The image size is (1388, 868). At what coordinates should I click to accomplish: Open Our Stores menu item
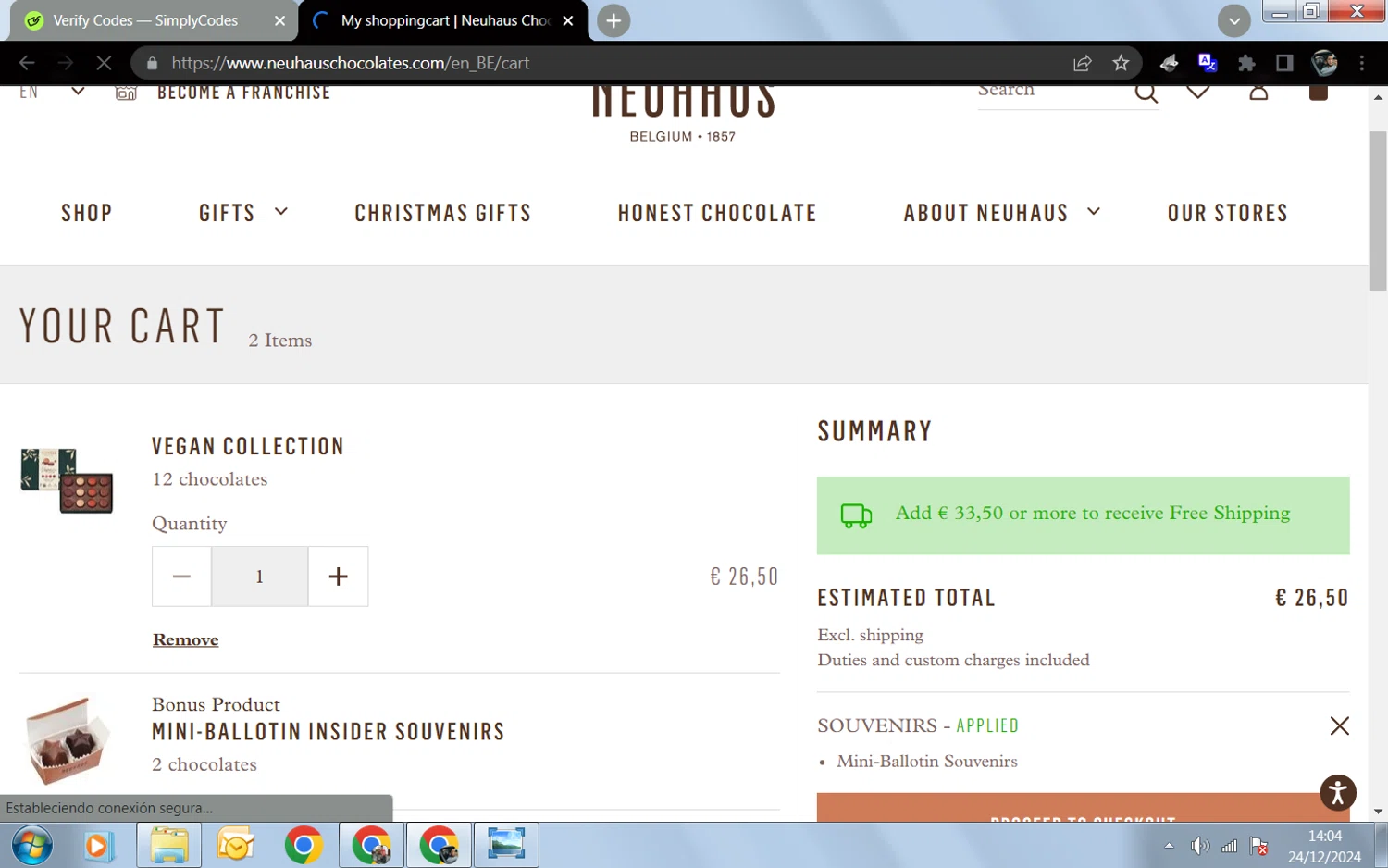point(1228,213)
